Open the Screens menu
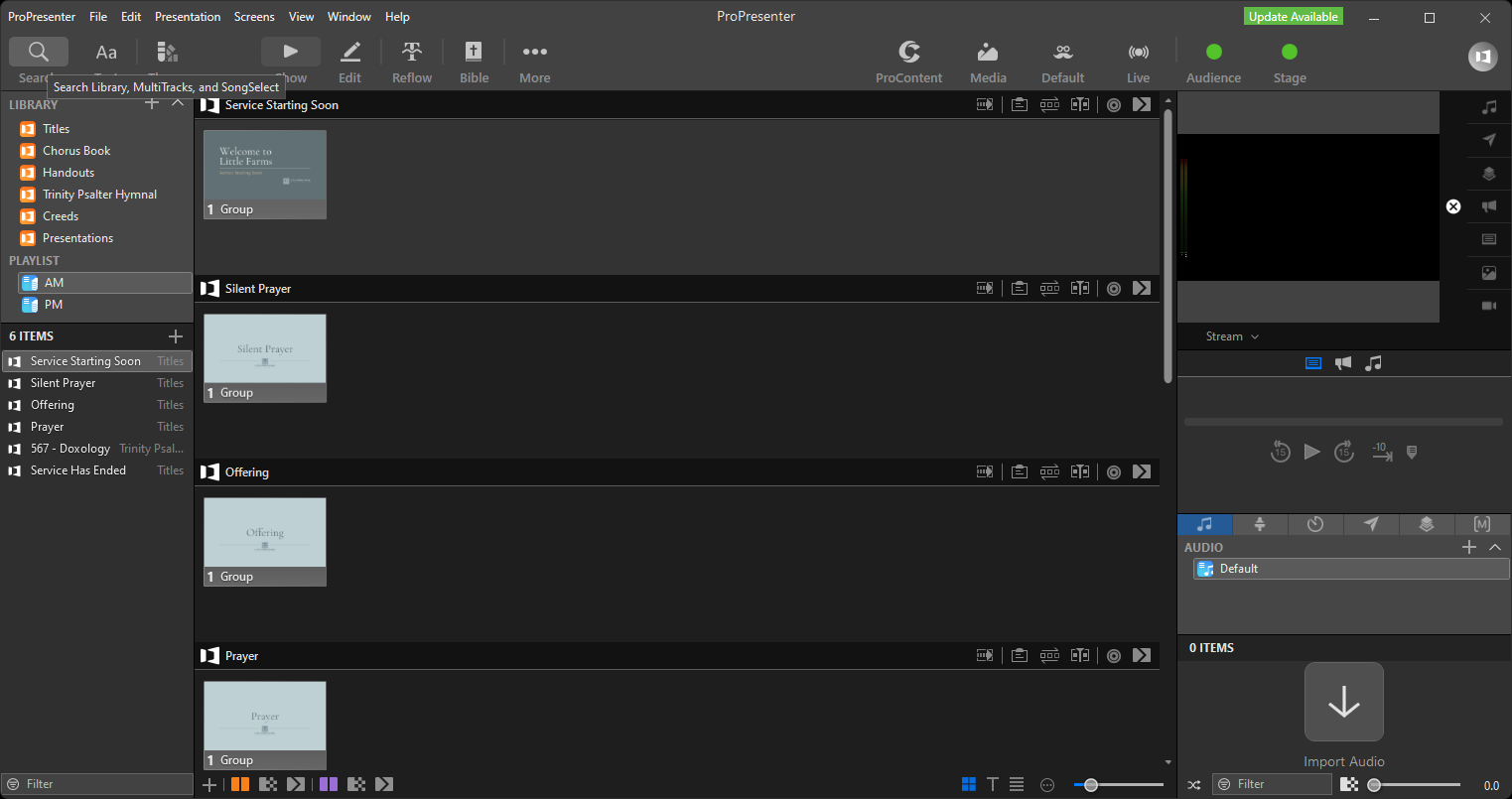Screen dimensions: 1512x799 click(x=254, y=16)
